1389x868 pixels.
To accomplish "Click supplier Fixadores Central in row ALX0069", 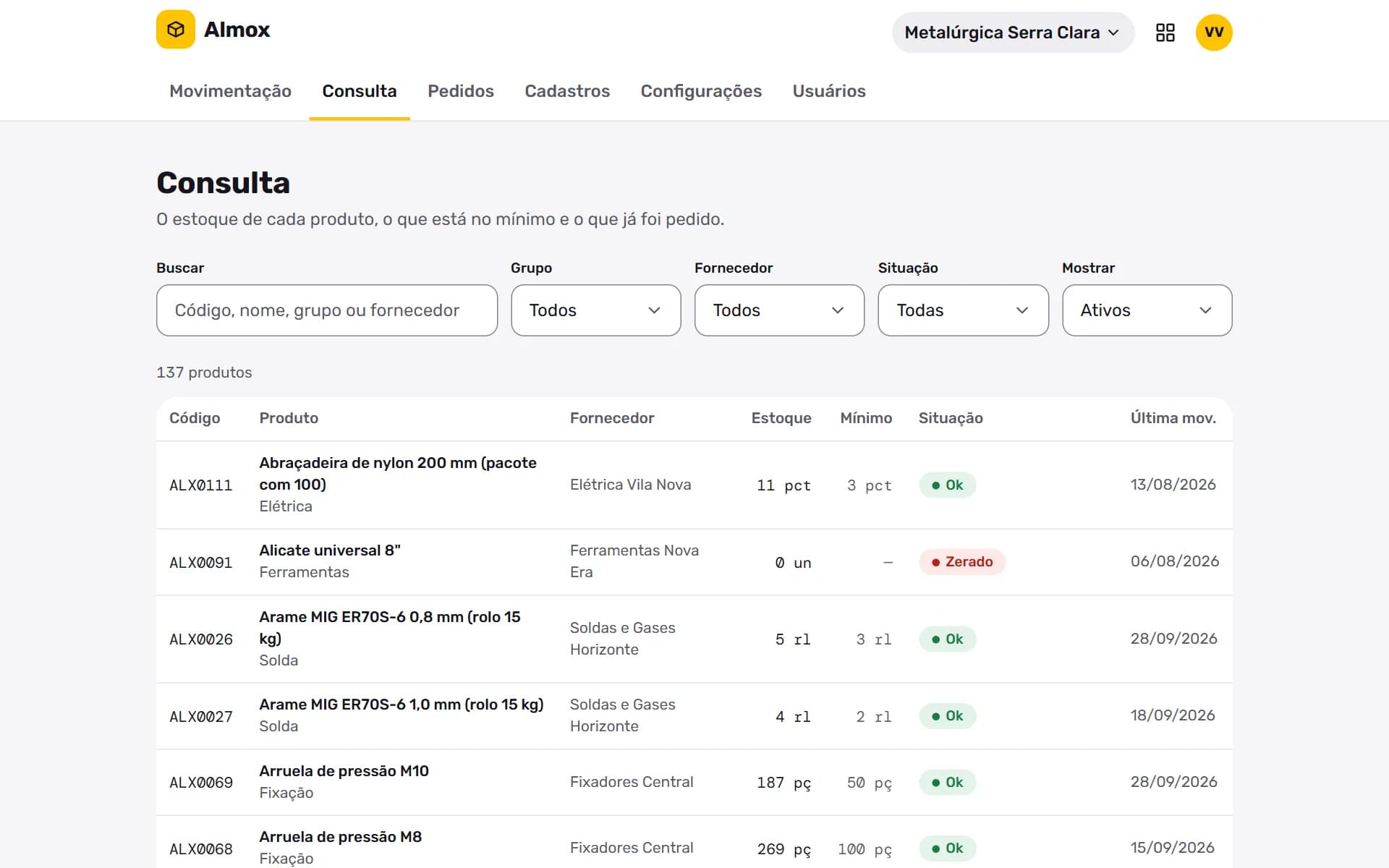I will coord(632,782).
